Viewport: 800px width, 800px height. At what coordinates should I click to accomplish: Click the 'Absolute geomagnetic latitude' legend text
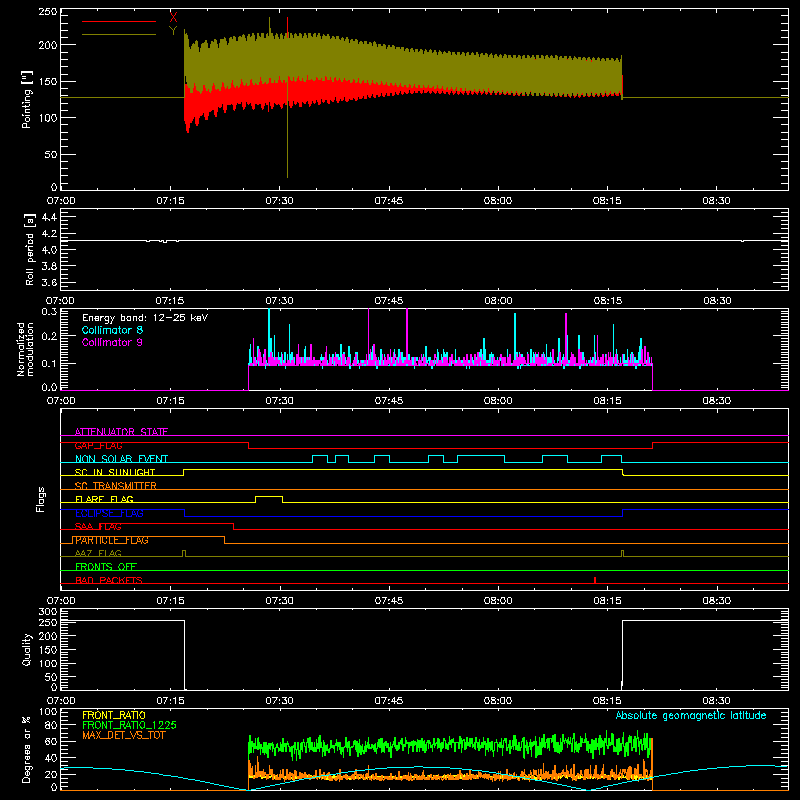pyautogui.click(x=691, y=716)
